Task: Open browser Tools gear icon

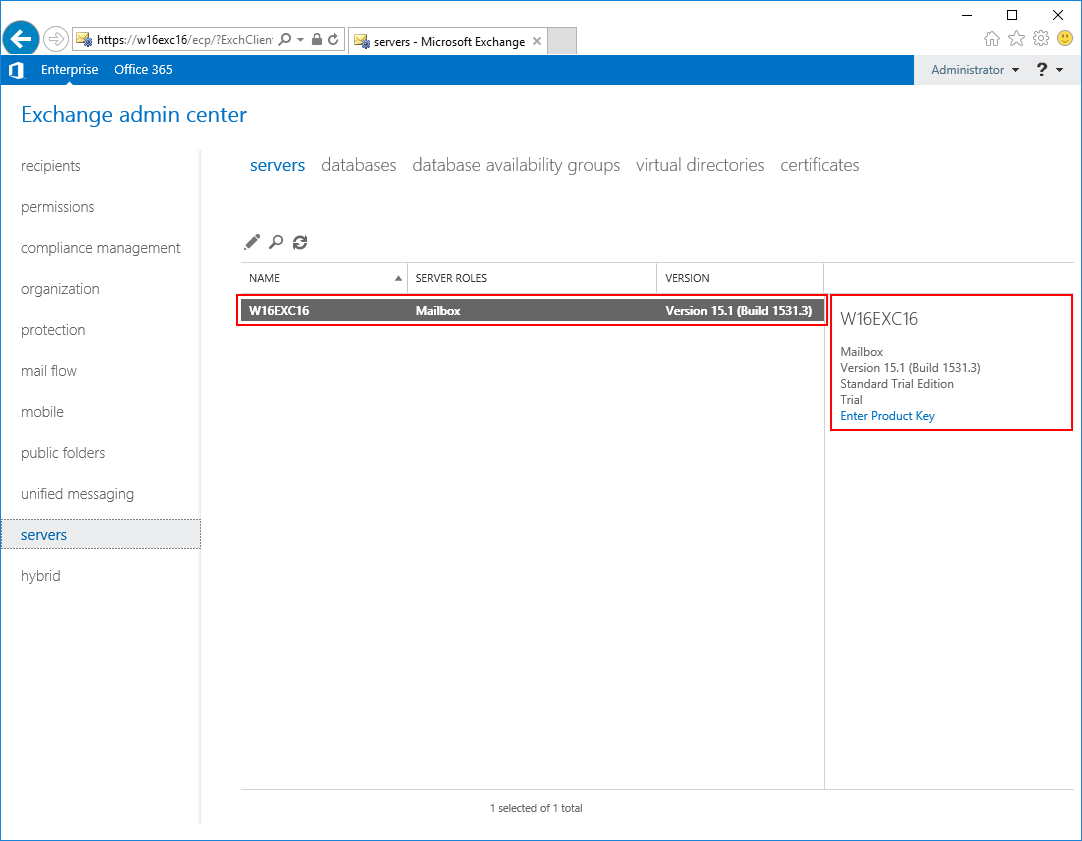Action: coord(1041,39)
